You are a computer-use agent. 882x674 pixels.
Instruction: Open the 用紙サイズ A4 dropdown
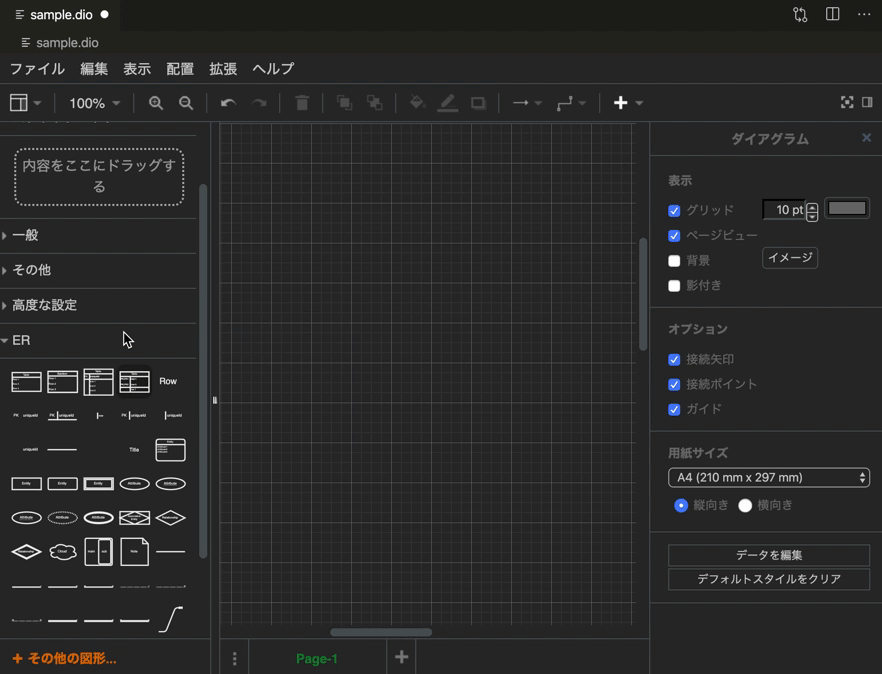pos(768,477)
